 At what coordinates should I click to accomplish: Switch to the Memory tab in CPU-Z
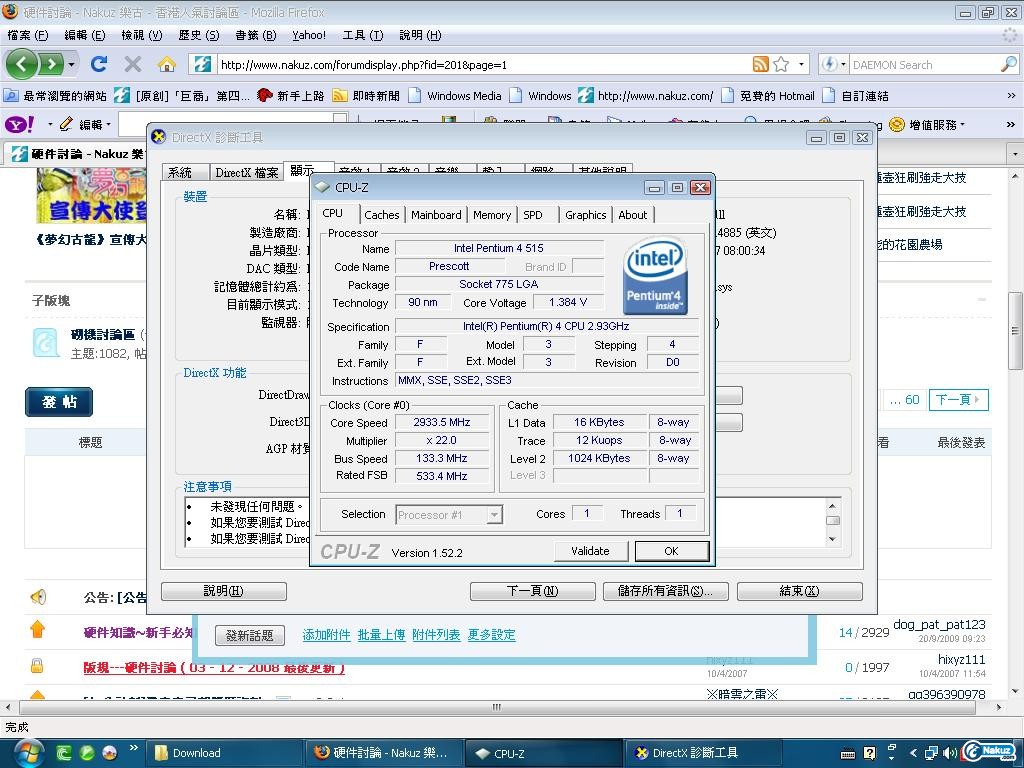pos(492,215)
